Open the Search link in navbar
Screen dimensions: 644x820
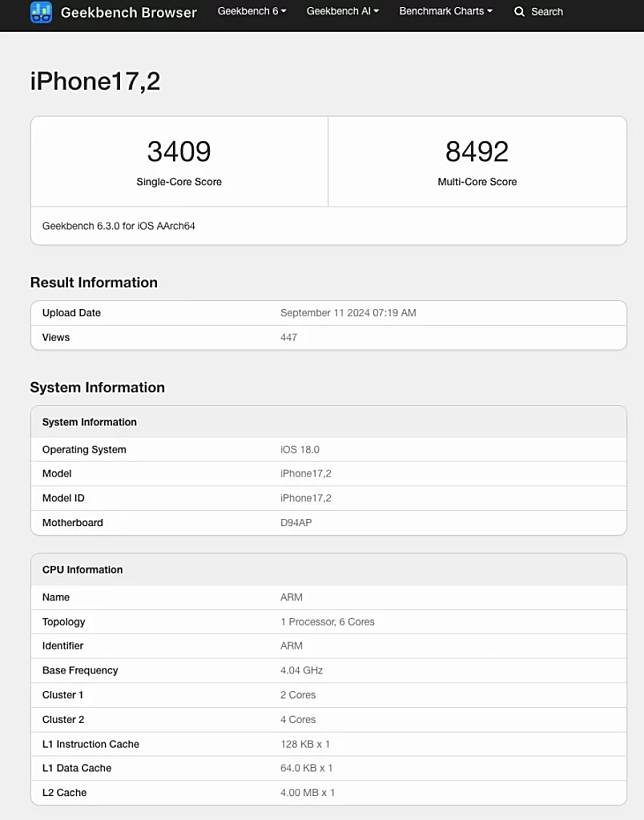point(546,12)
